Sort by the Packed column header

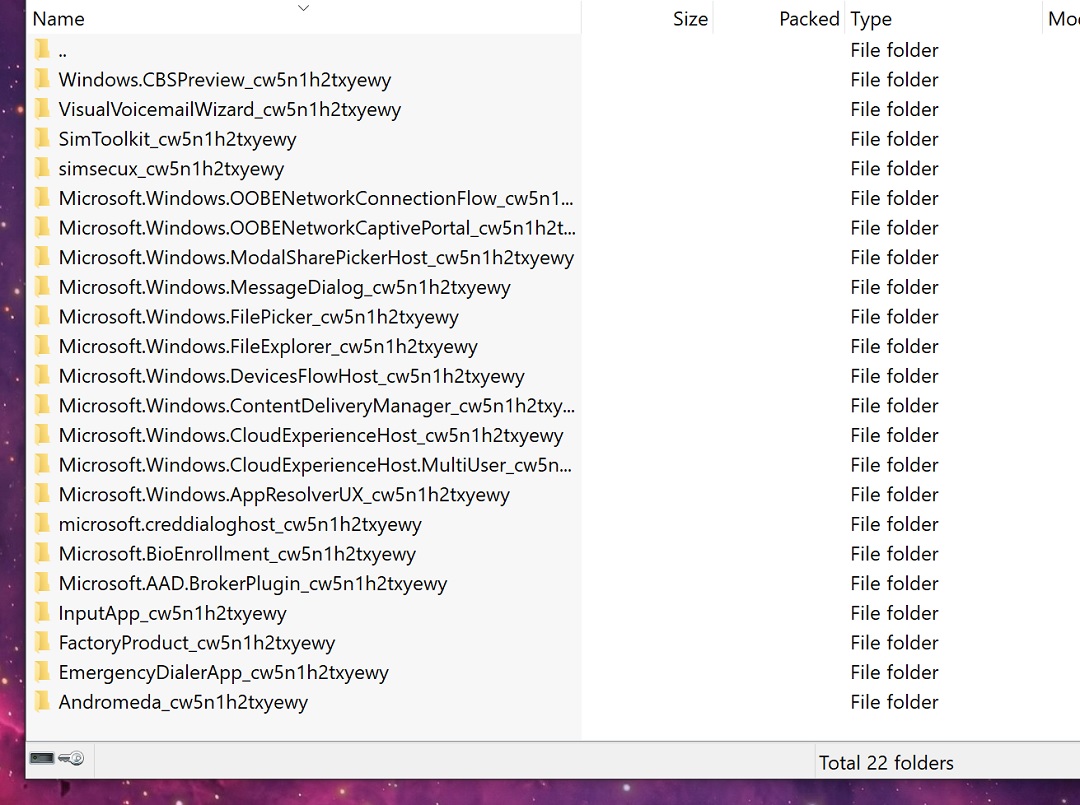[809, 19]
